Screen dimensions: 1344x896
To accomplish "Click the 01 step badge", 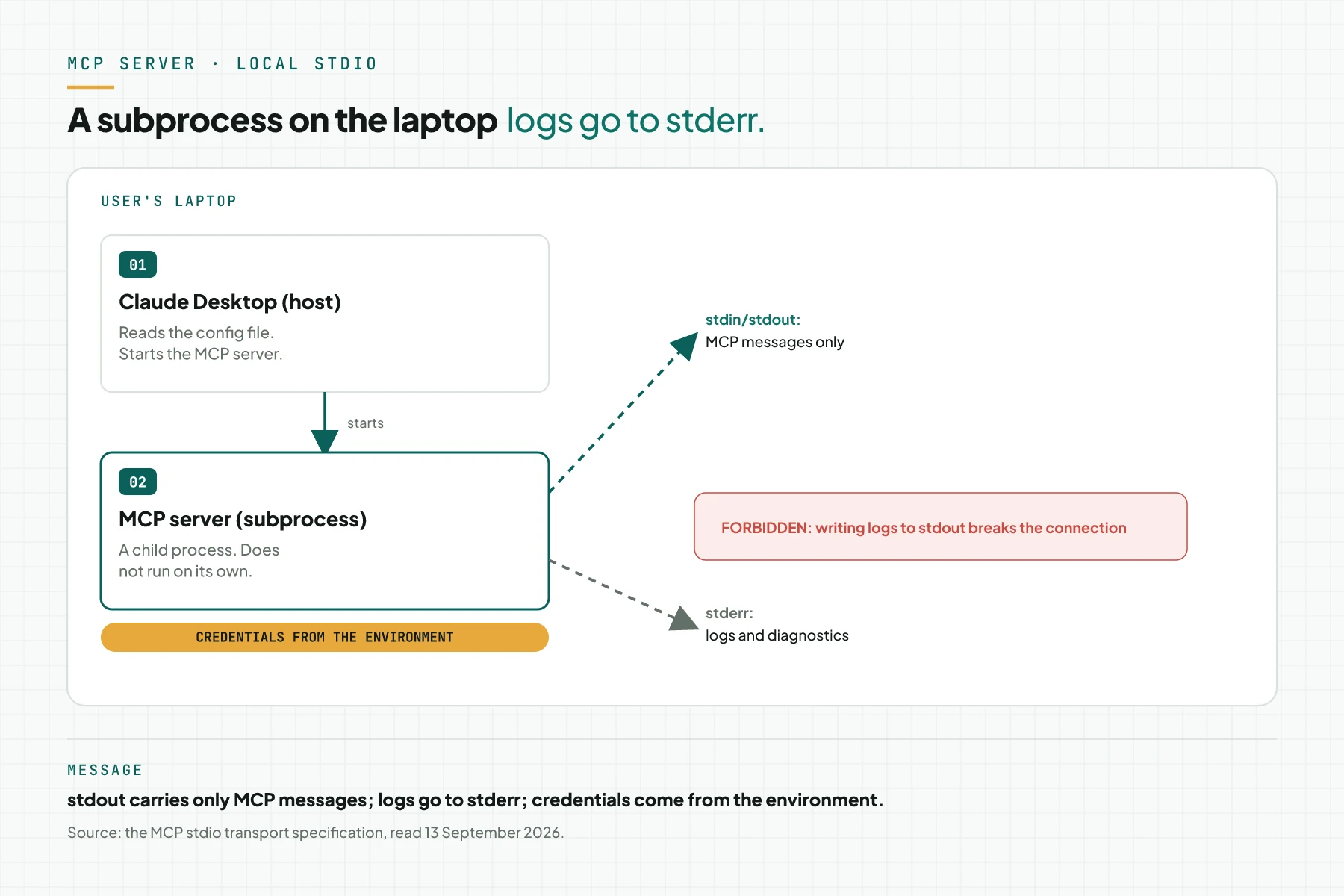I will click(x=137, y=264).
